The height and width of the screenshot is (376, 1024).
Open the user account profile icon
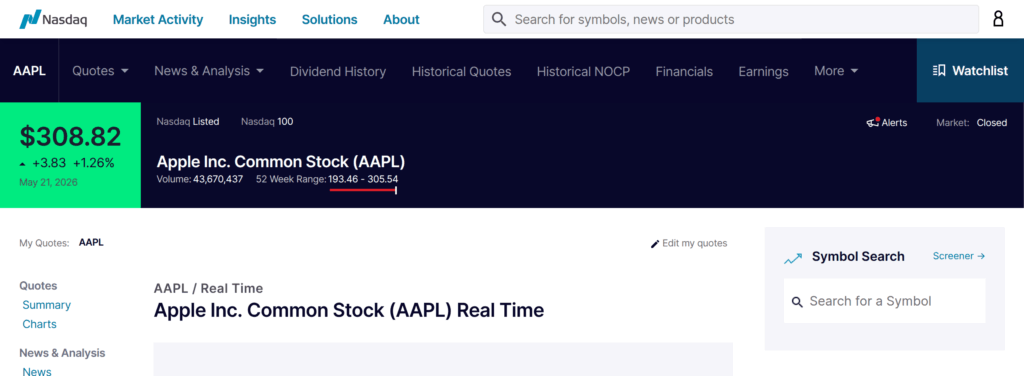point(998,19)
